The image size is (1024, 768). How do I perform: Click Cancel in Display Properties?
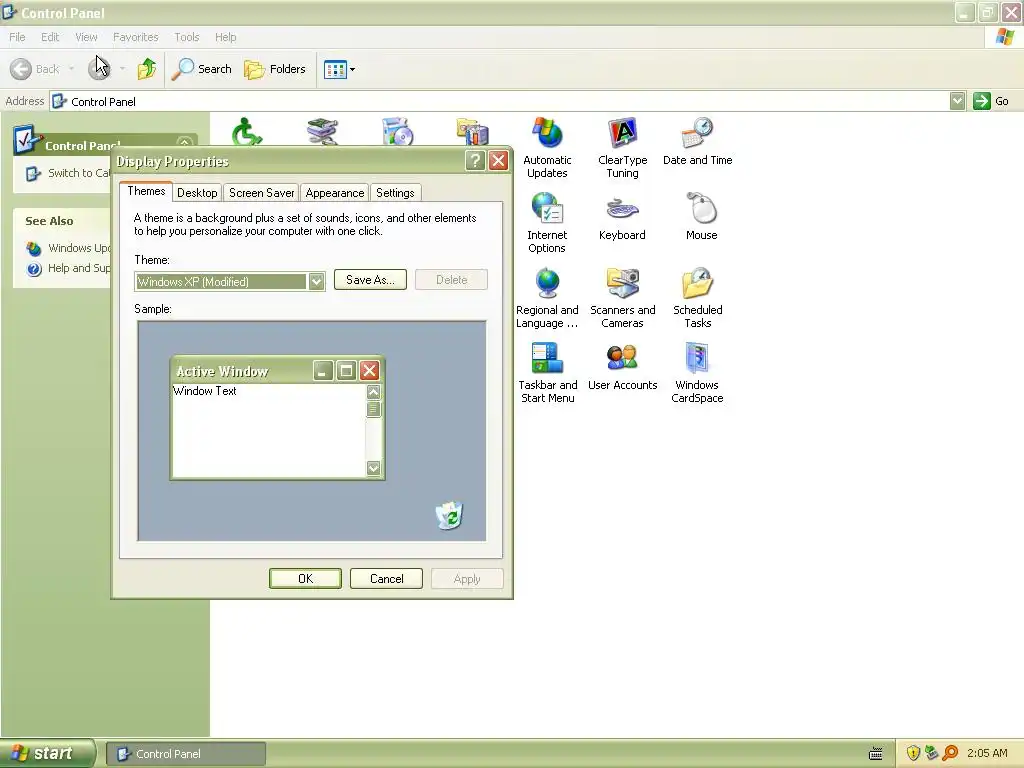click(386, 579)
